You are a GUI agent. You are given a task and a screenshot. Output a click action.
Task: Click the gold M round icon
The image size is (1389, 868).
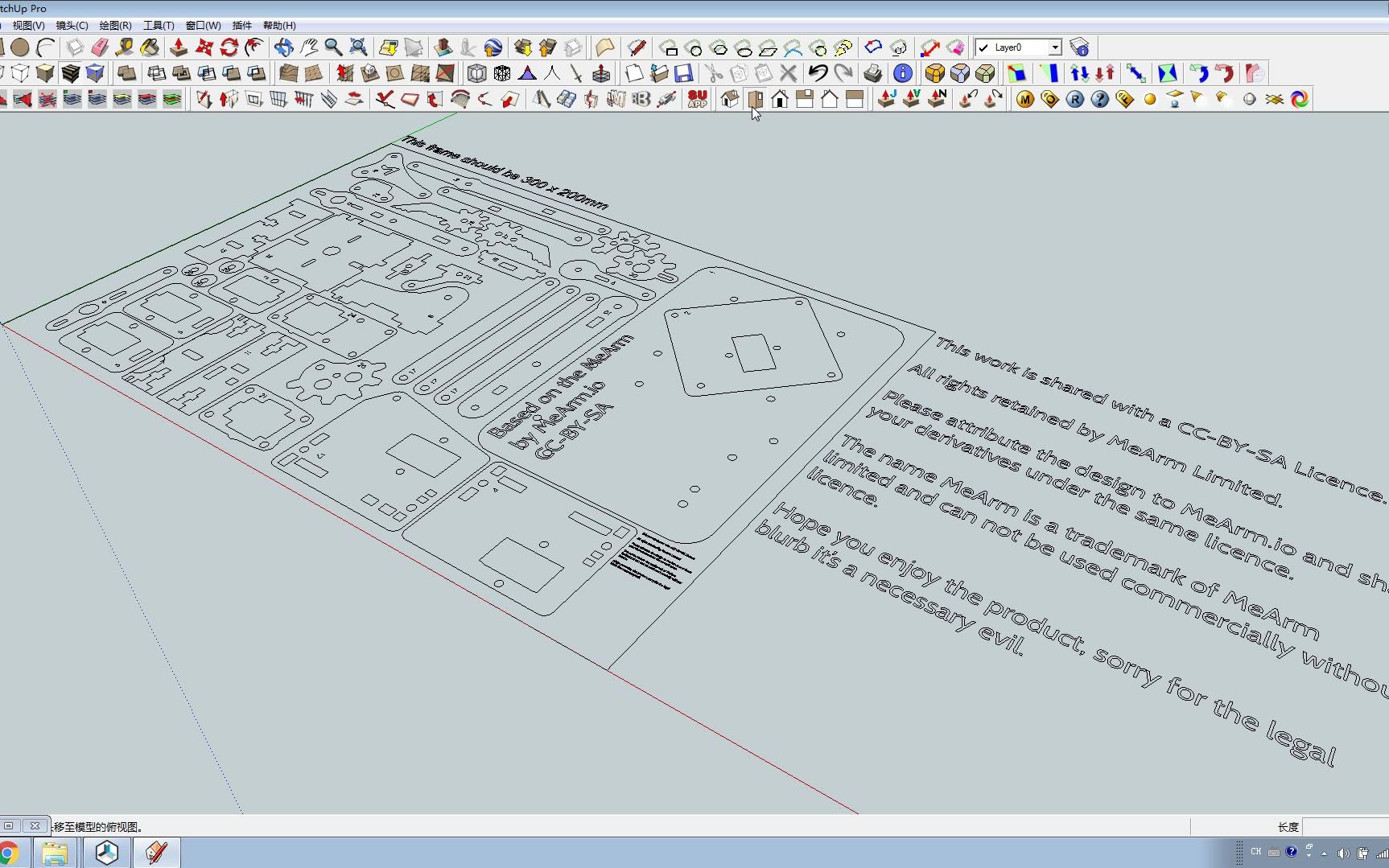(x=1024, y=99)
